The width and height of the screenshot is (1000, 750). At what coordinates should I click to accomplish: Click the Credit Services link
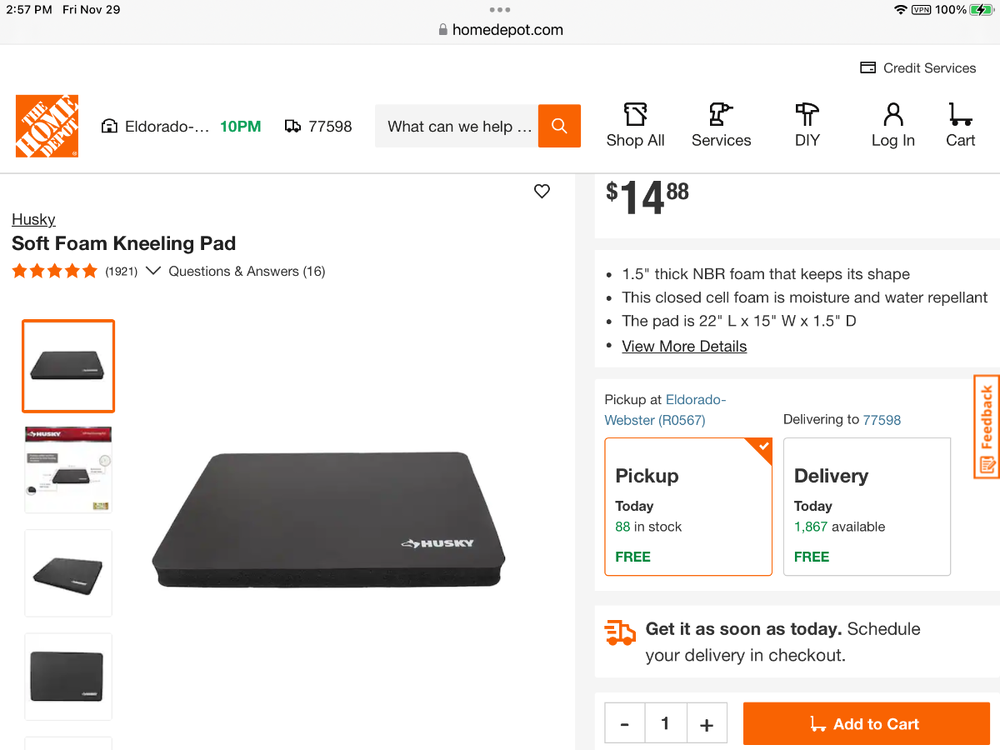point(918,68)
